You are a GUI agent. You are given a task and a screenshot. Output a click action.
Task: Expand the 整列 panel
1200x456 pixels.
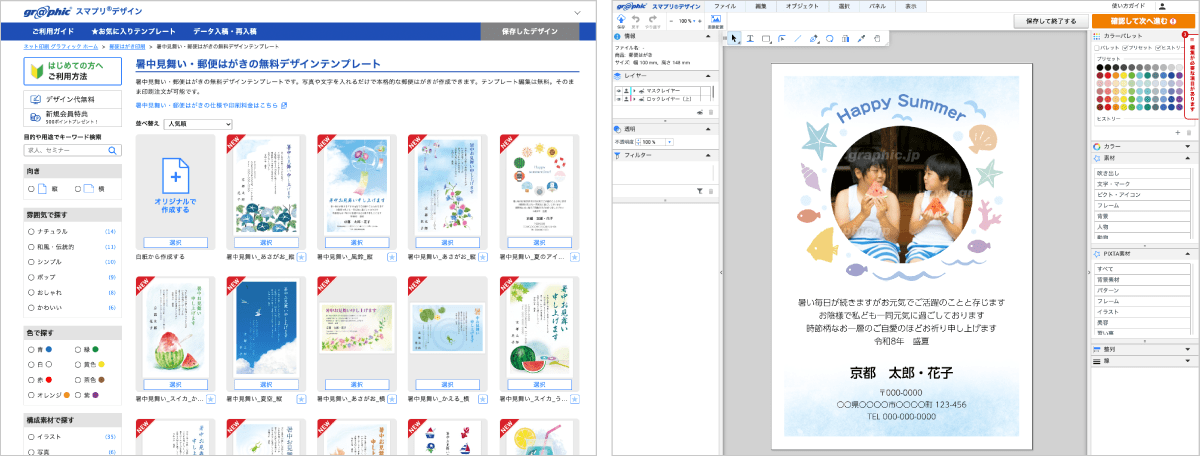pos(1188,349)
